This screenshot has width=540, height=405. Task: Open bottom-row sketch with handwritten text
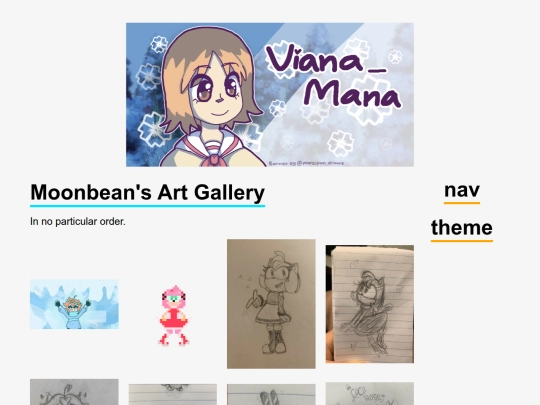pyautogui.click(x=370, y=394)
